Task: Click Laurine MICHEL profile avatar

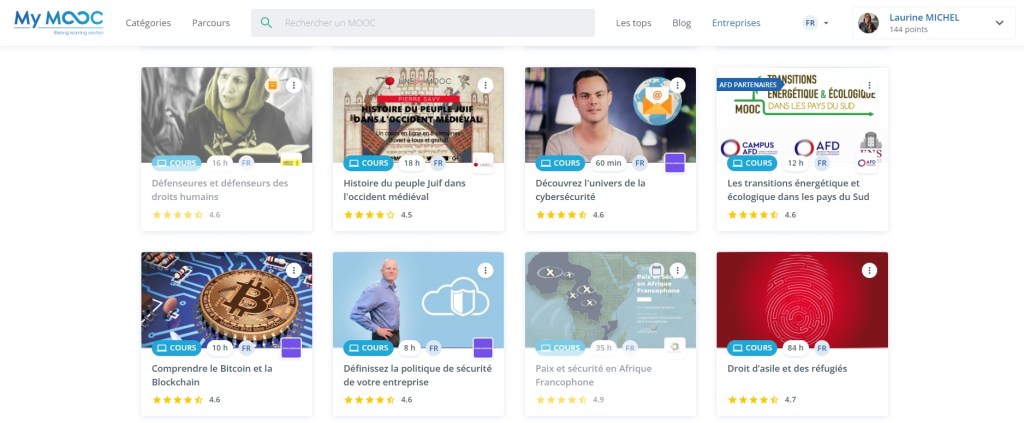Action: 868,23
